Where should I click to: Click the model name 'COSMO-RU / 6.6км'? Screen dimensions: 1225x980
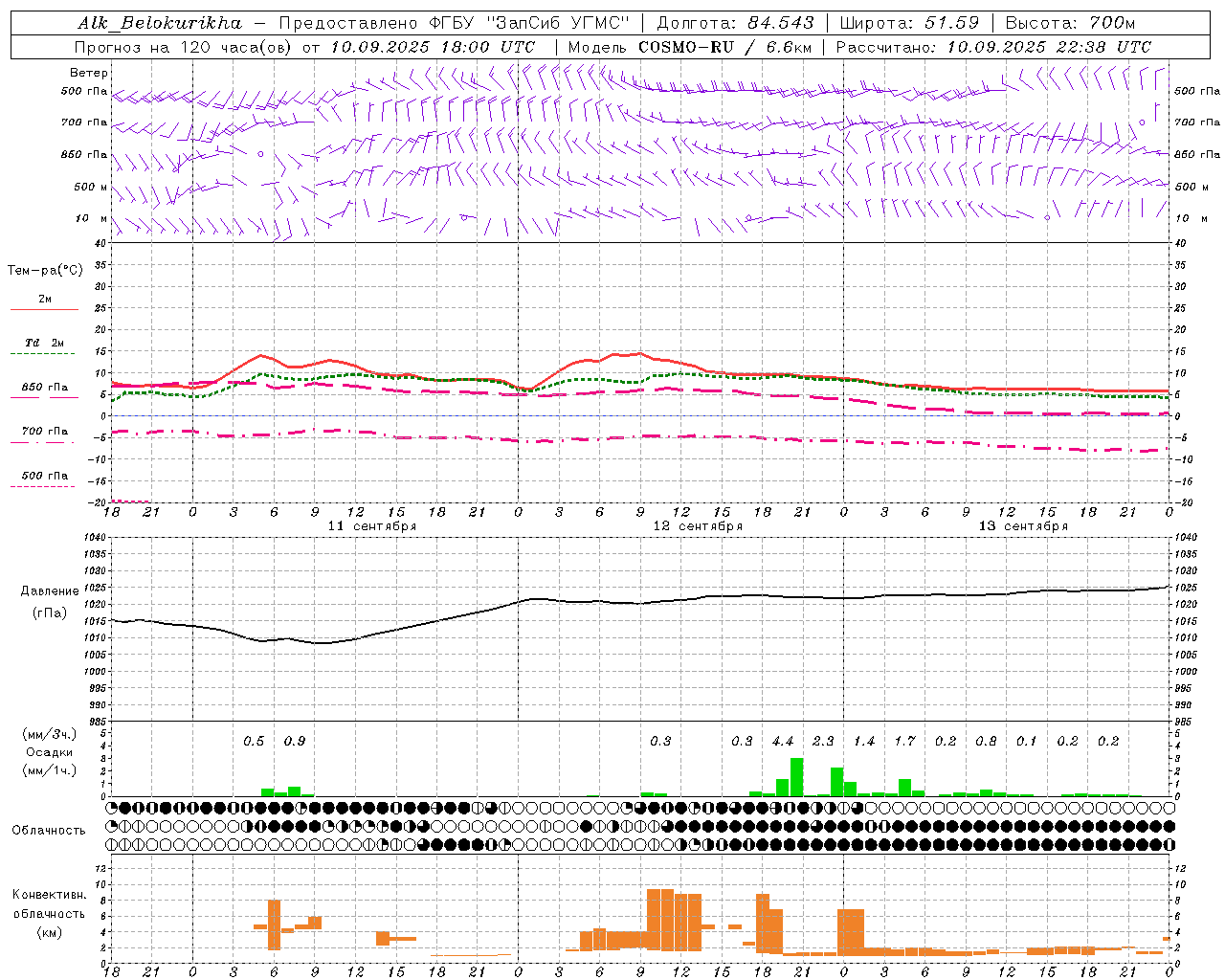point(724,47)
